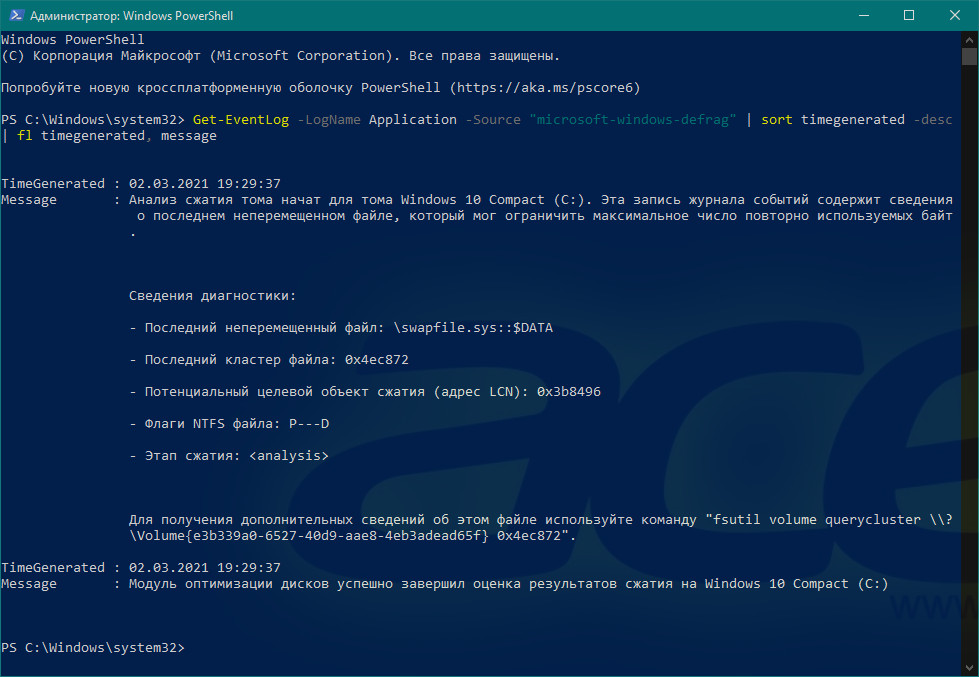Click the -LogName parameter in the command
The image size is (979, 677).
click(329, 120)
